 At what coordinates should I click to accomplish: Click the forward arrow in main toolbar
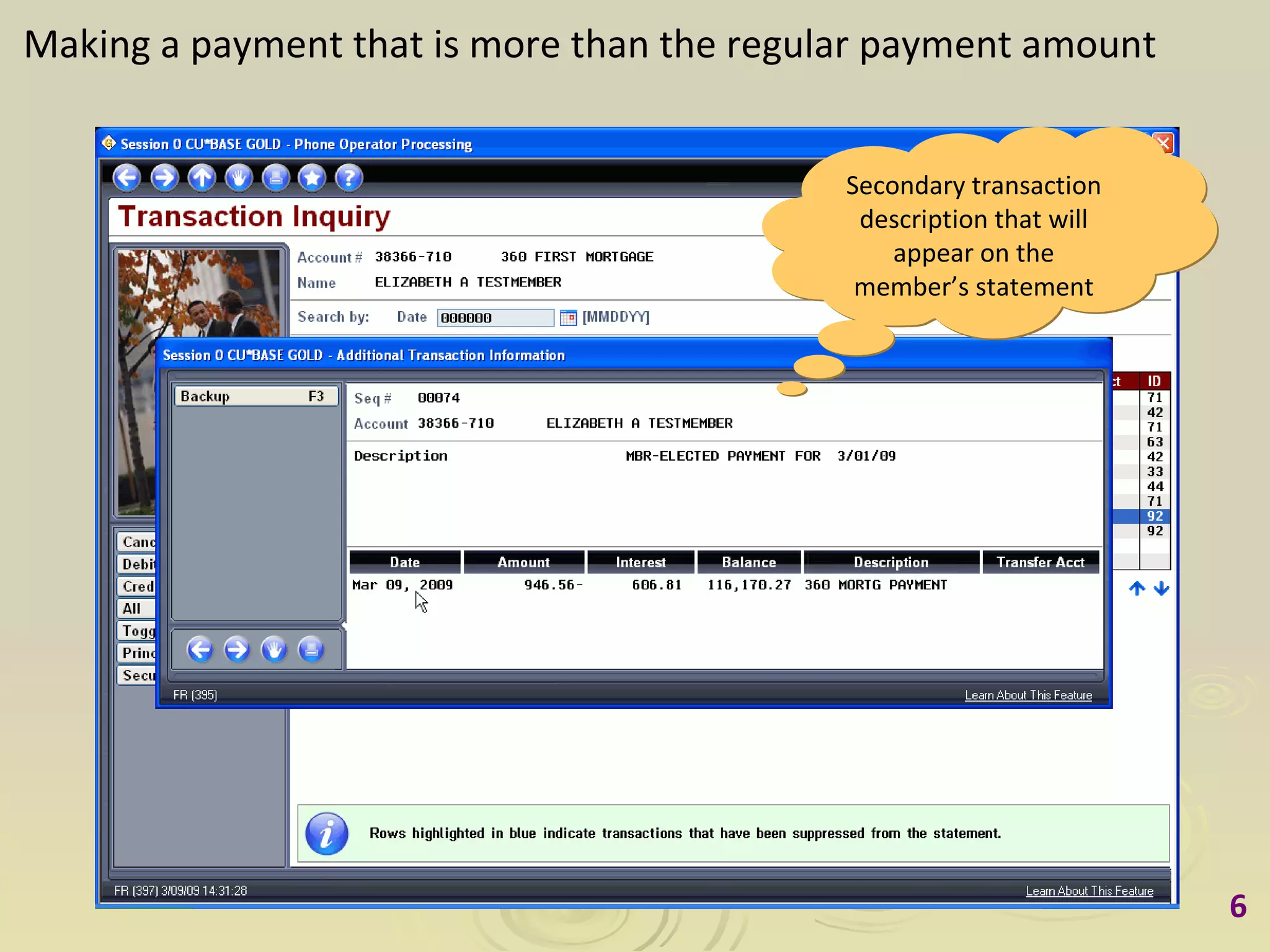[164, 178]
